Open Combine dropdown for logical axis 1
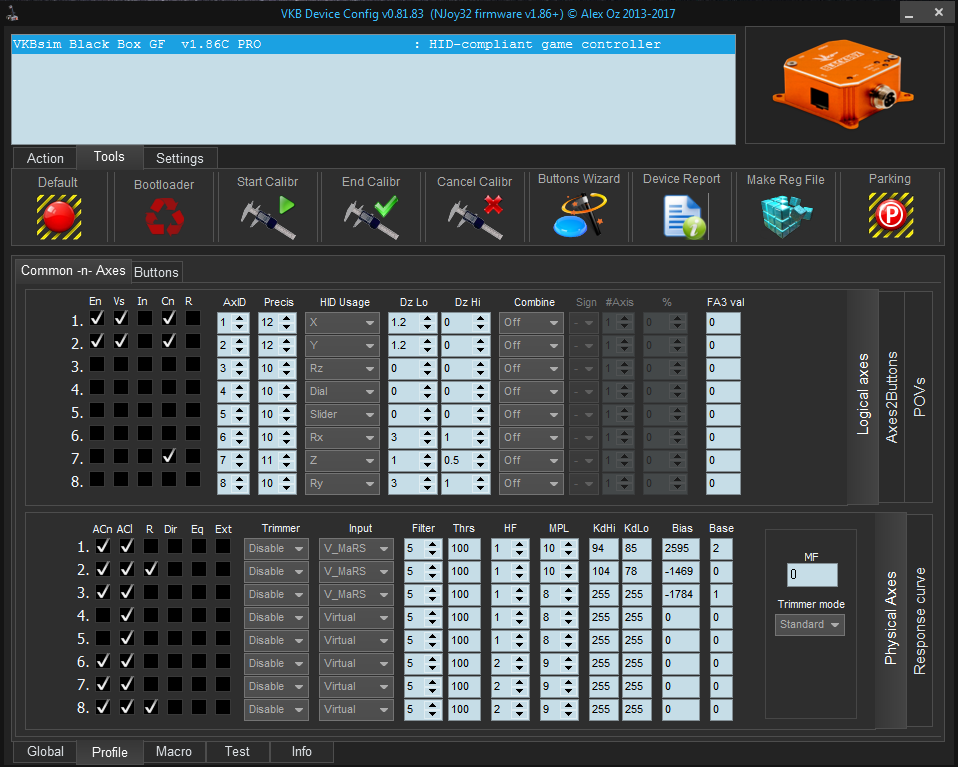This screenshot has width=958, height=767. coord(531,323)
